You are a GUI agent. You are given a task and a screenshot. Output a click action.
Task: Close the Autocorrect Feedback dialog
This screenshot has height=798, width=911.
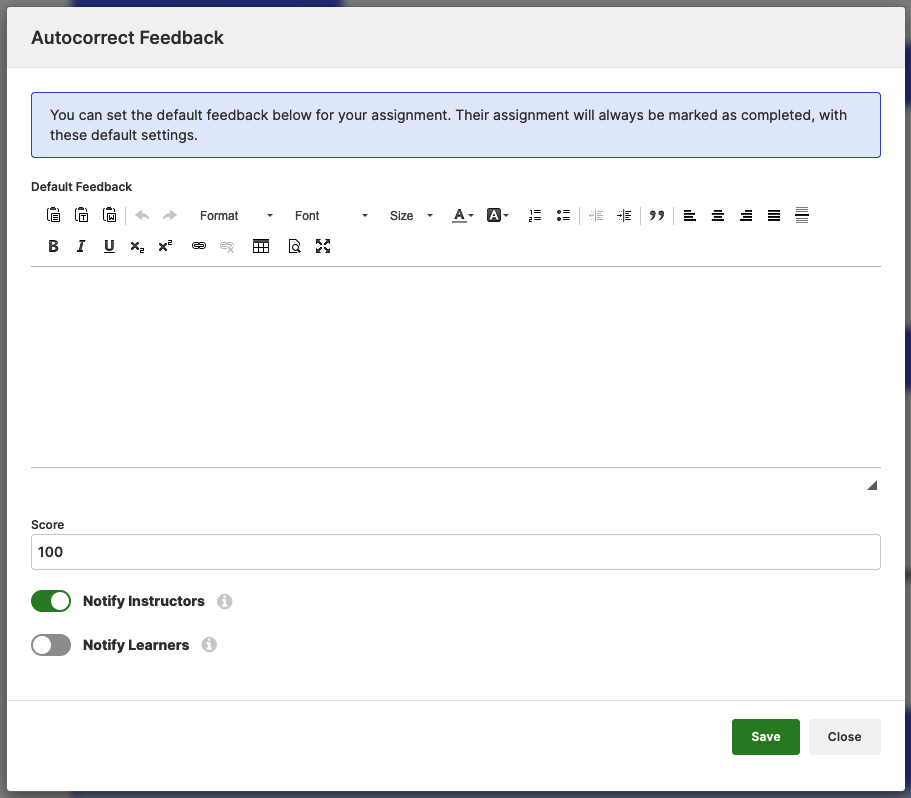(844, 737)
